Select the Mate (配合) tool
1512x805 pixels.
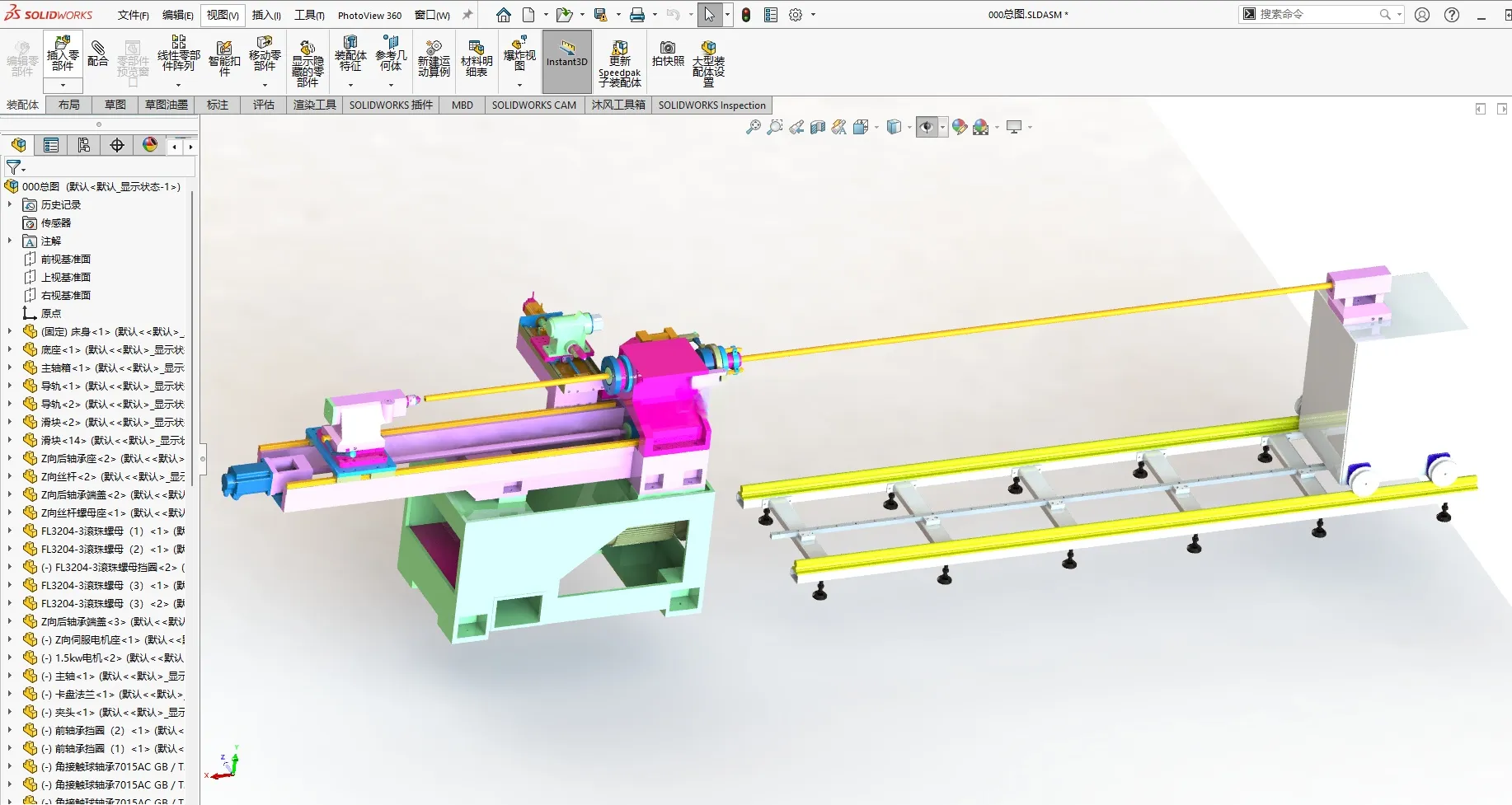(97, 54)
